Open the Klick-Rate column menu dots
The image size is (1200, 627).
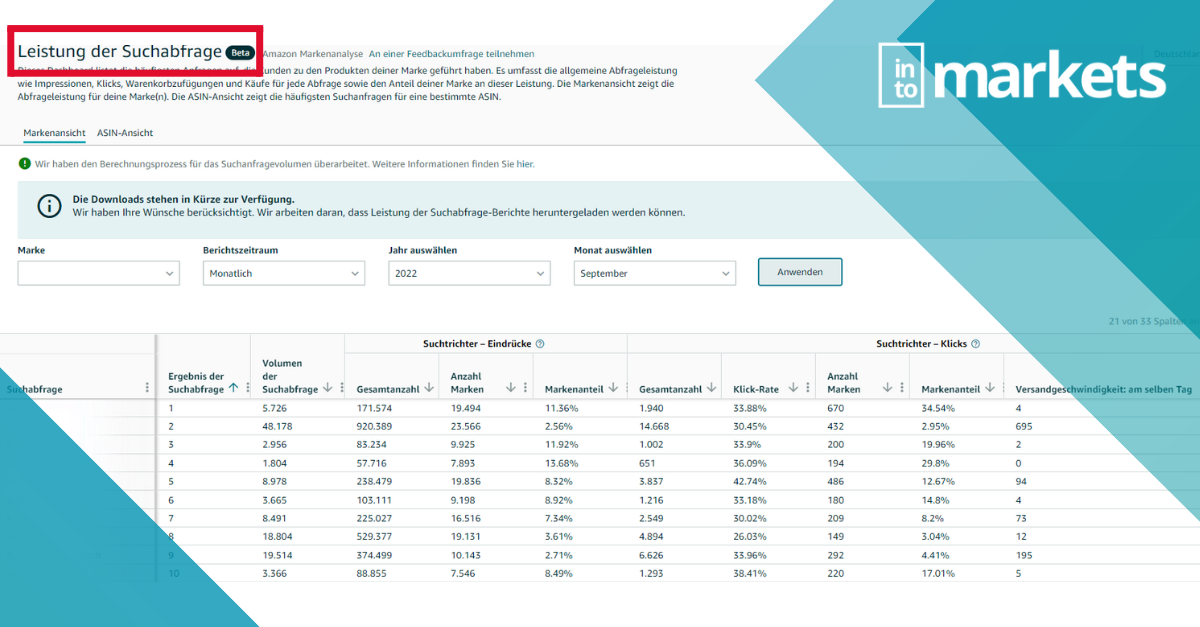pyautogui.click(x=806, y=388)
